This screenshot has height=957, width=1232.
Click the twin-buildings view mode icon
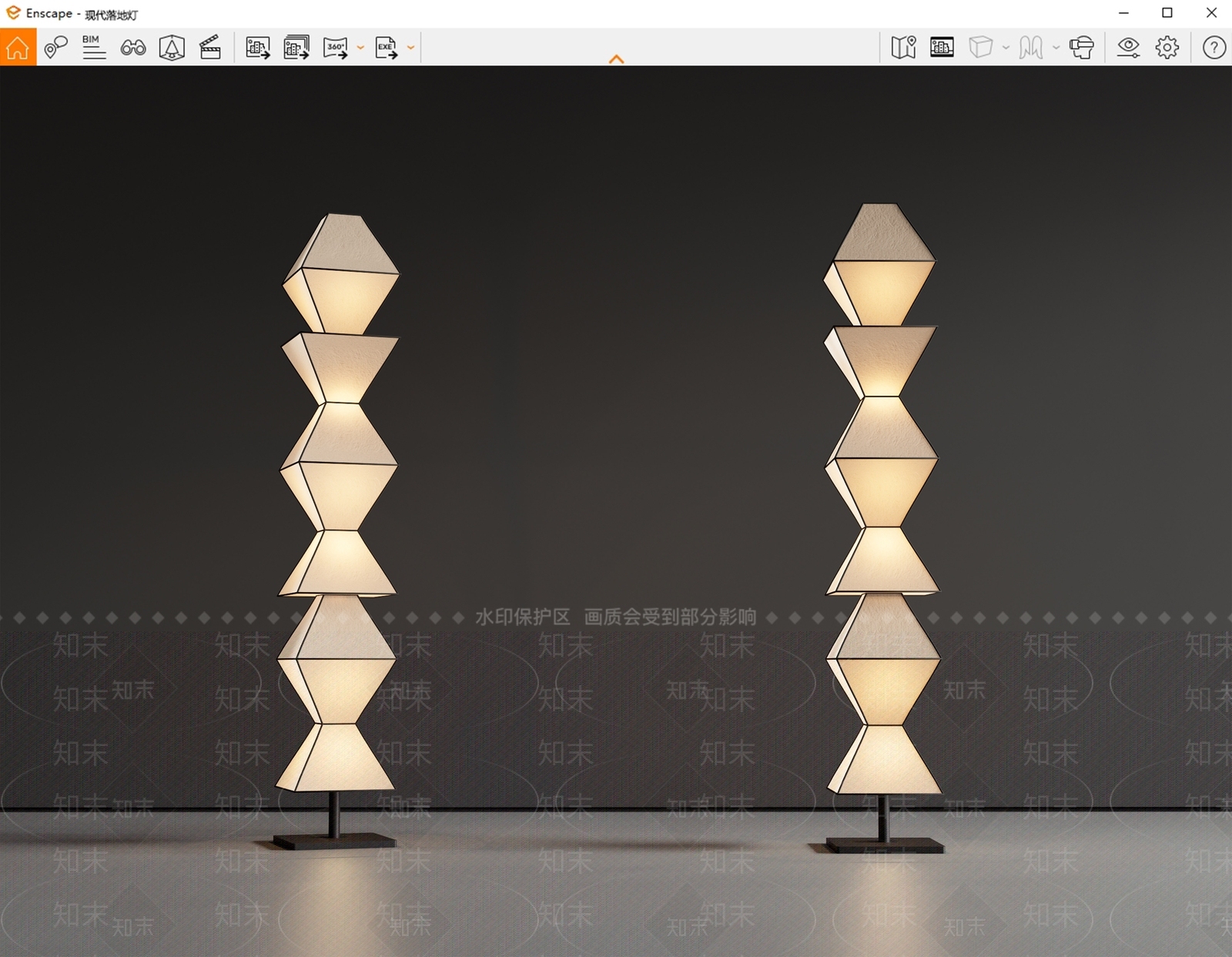tap(1031, 47)
